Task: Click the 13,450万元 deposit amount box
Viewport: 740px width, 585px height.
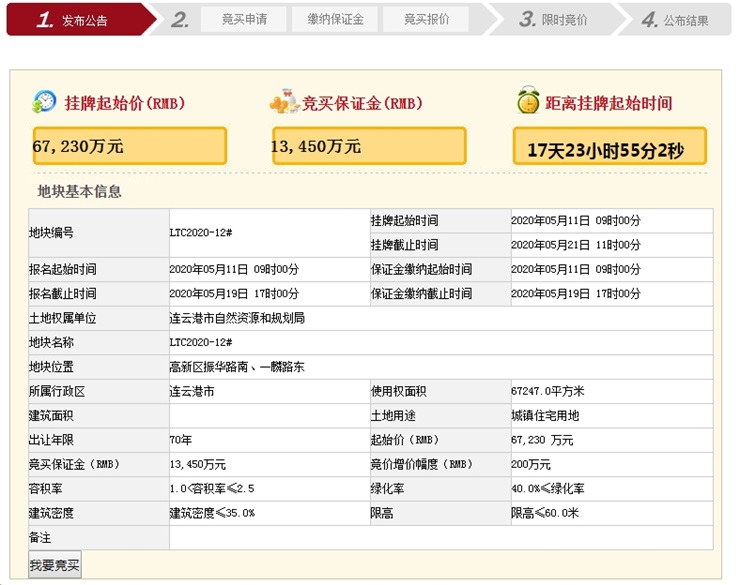Action: (368, 146)
